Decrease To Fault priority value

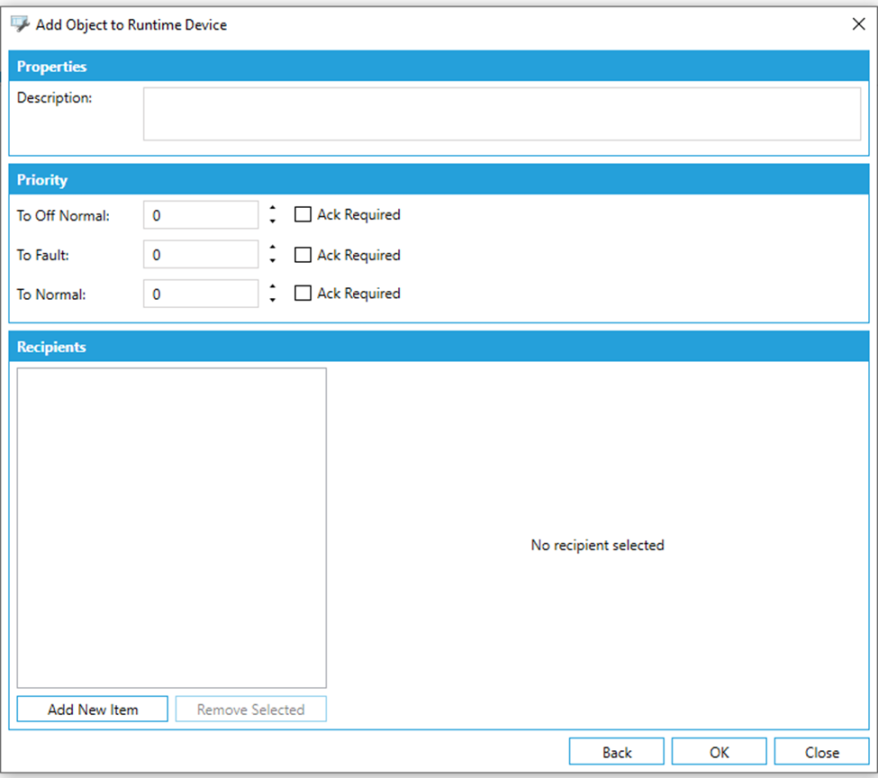pyautogui.click(x=273, y=262)
